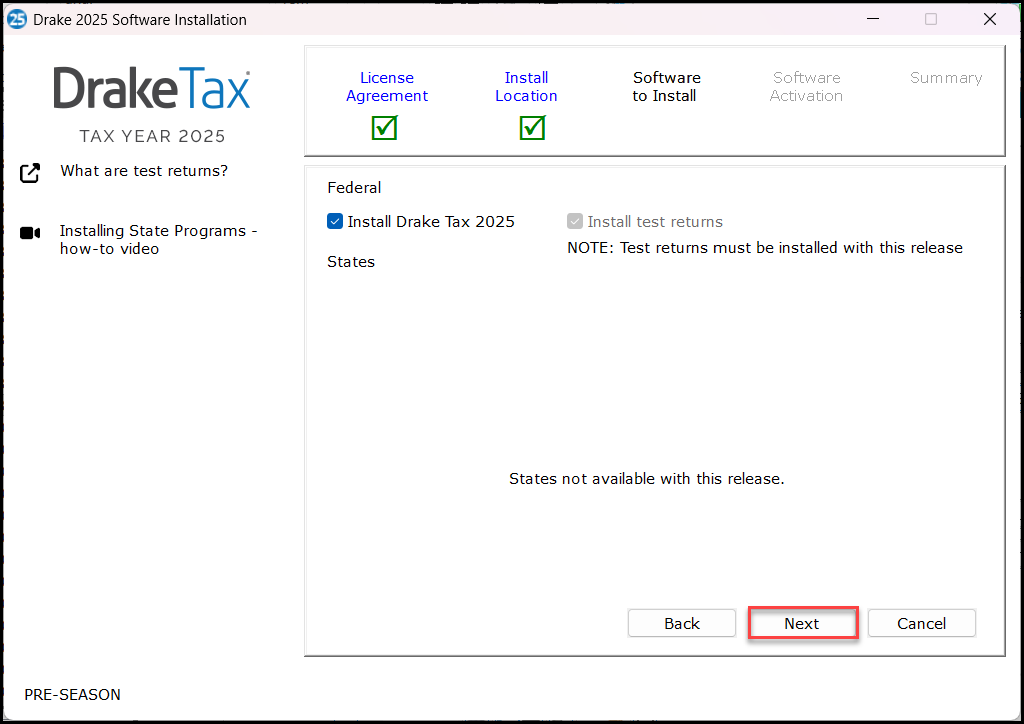Enable the Install Drake Tax 2025 option
Viewport: 1024px width, 724px height.
pyautogui.click(x=335, y=221)
